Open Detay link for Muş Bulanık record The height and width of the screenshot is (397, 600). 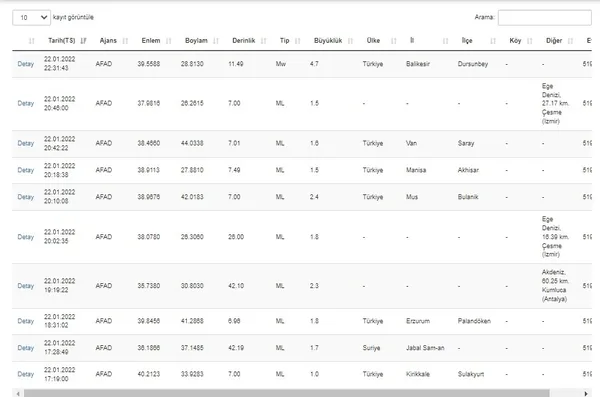click(26, 197)
